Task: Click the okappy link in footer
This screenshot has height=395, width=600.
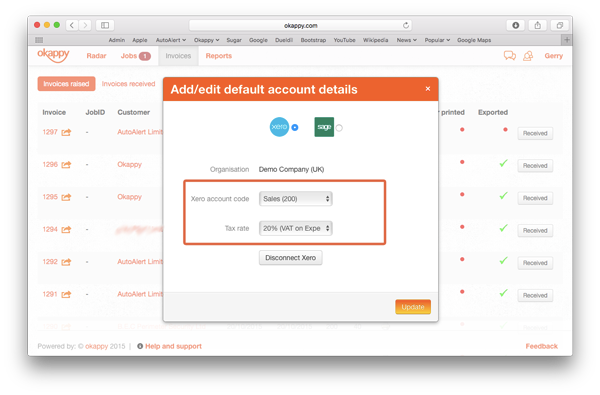Action: 96,346
